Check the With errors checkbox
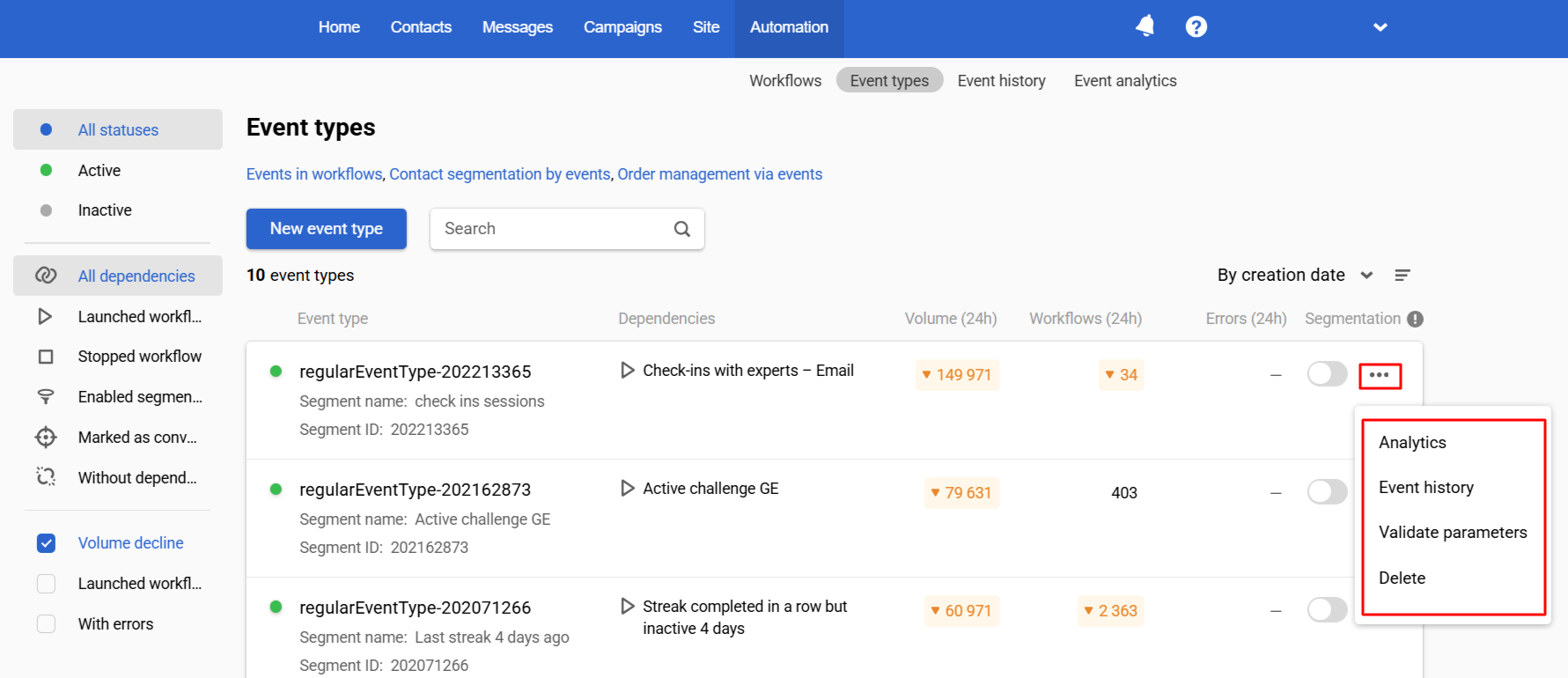 pos(47,623)
